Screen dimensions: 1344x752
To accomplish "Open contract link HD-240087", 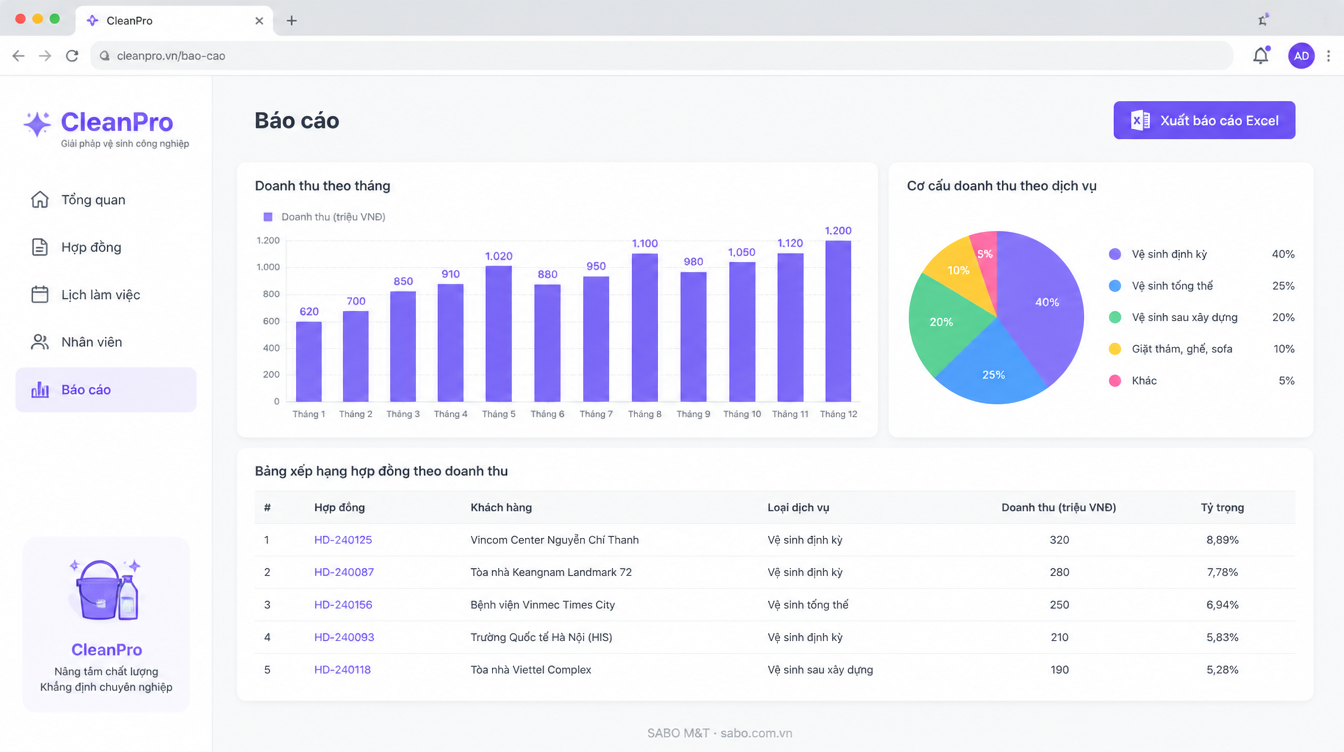I will click(344, 572).
